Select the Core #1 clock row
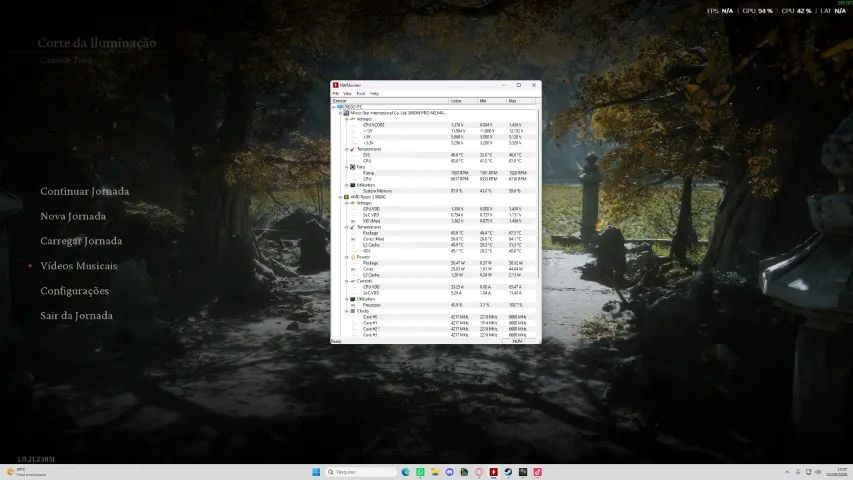 click(x=434, y=323)
